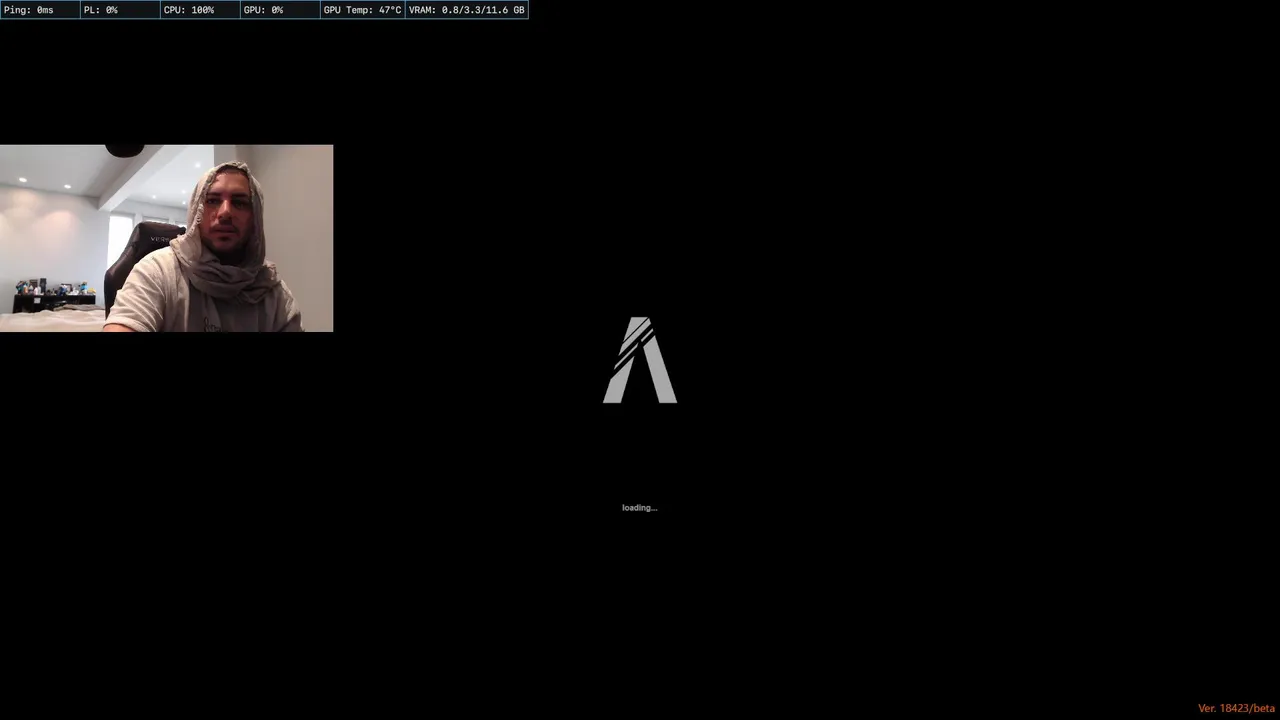Image resolution: width=1280 pixels, height=720 pixels.
Task: Select the GPU: 0% overlay entry
Action: coord(280,10)
